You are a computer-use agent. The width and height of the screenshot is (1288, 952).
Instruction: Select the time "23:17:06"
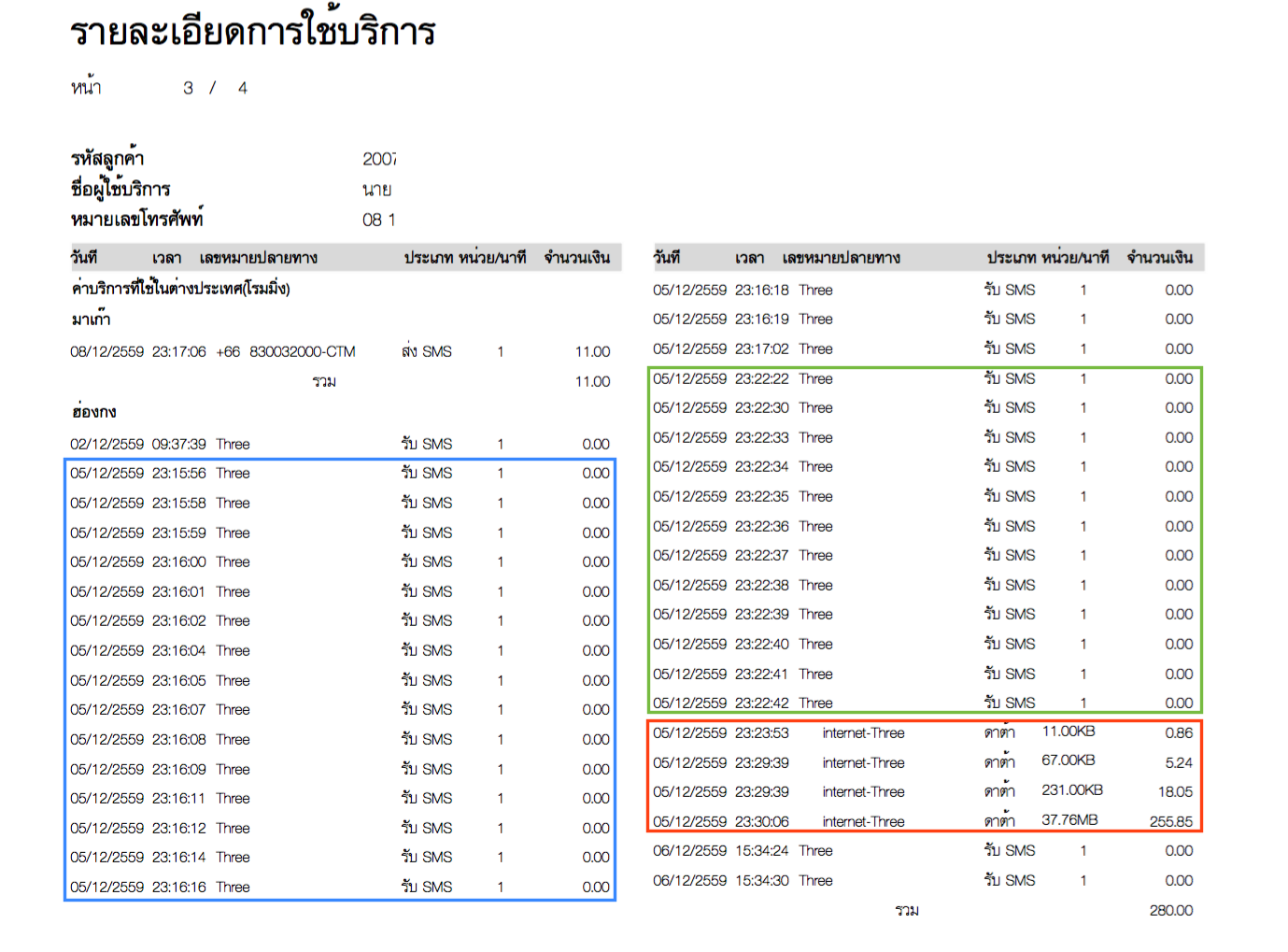pyautogui.click(x=179, y=352)
